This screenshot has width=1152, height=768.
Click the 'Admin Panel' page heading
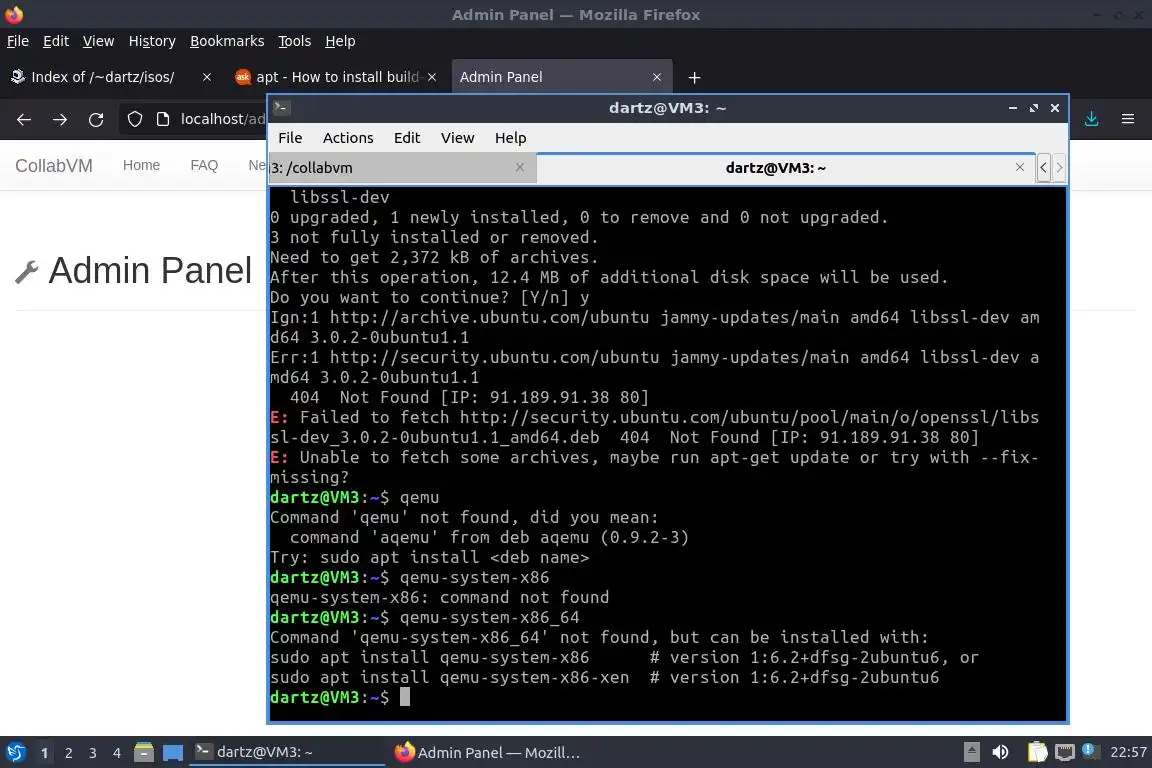click(150, 270)
